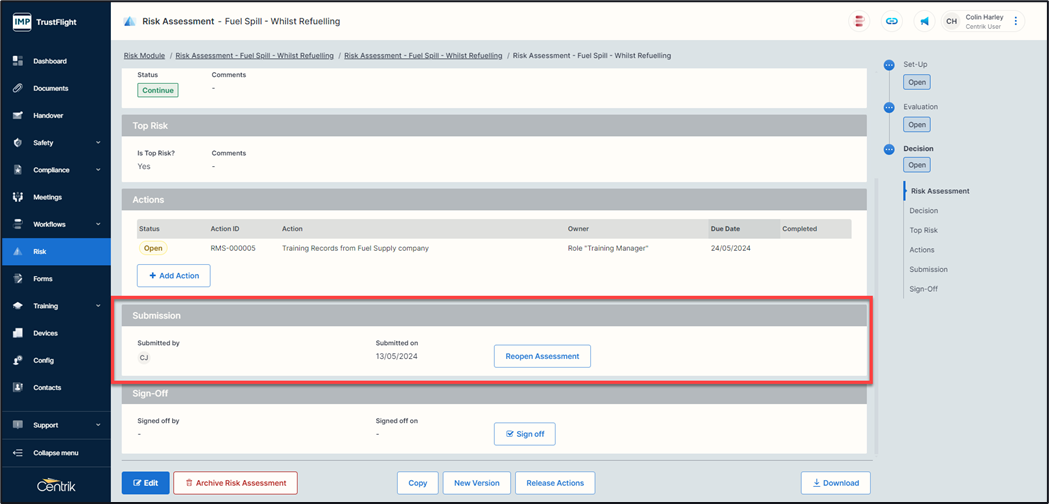Click the Risk Module breadcrumb link

pyautogui.click(x=144, y=56)
